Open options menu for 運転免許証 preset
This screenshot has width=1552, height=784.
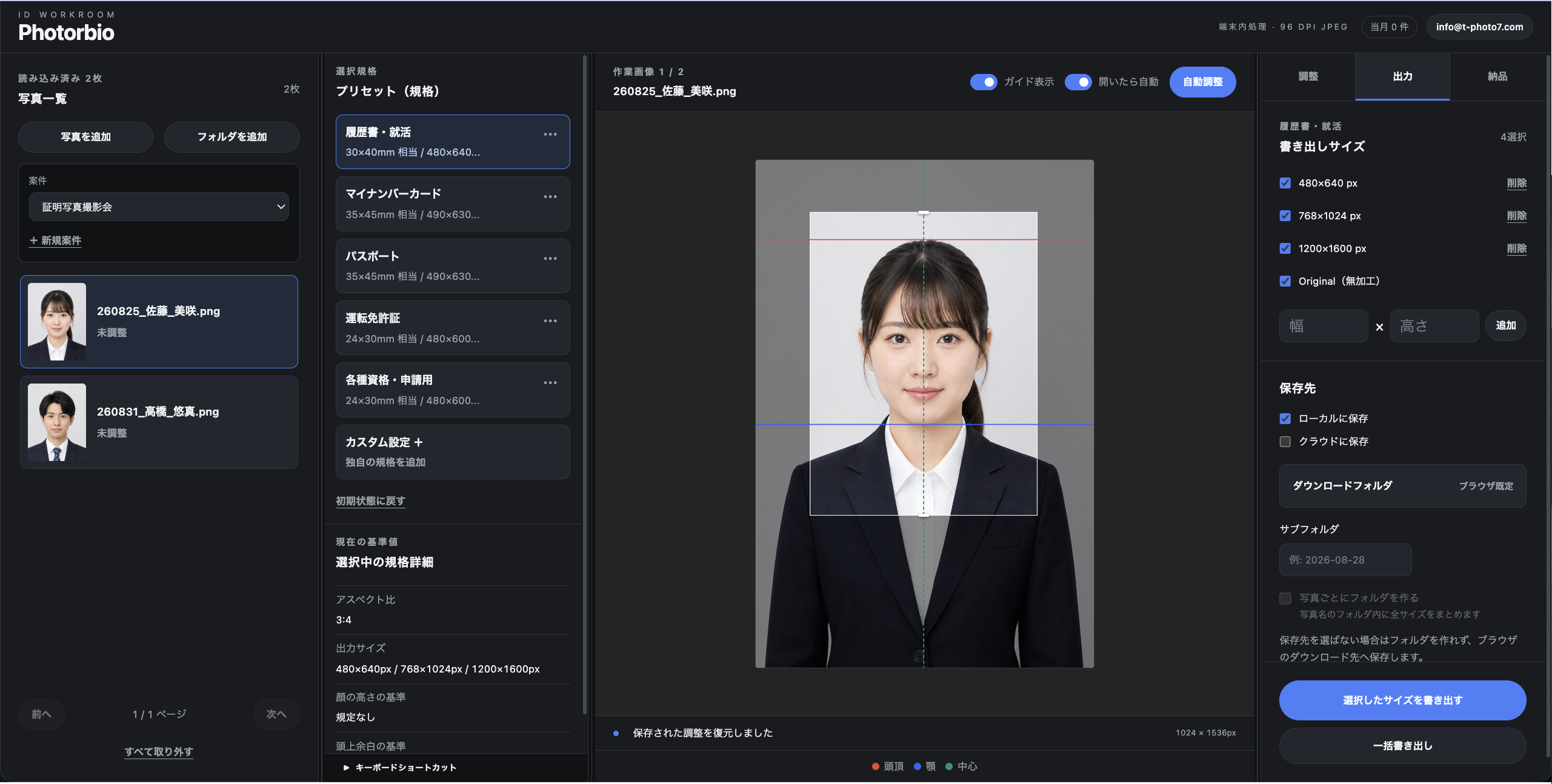(550, 321)
